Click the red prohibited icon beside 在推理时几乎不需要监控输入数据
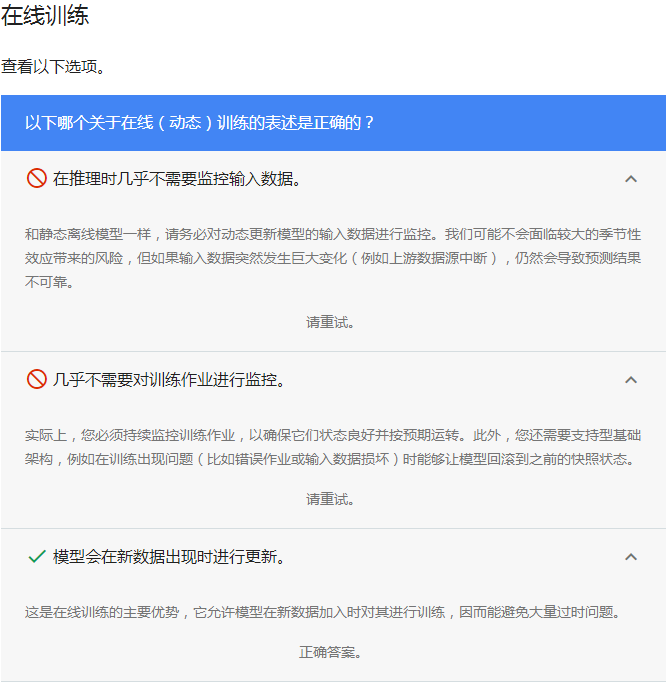666x682 pixels. coord(37,179)
